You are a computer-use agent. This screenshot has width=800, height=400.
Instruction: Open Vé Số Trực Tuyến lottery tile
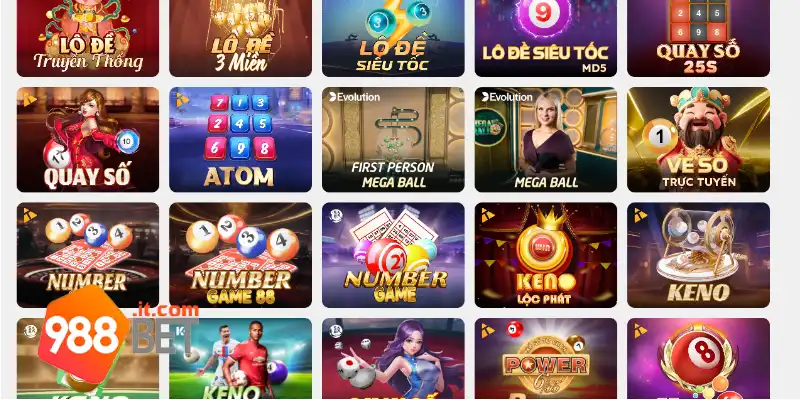[698, 140]
